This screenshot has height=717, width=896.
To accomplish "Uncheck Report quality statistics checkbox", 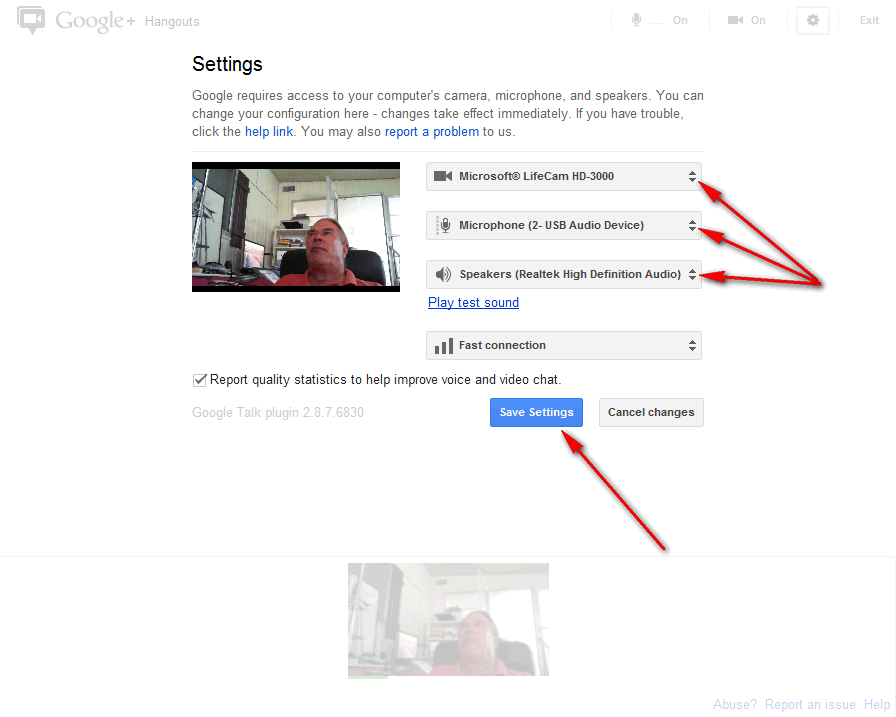I will (x=199, y=380).
